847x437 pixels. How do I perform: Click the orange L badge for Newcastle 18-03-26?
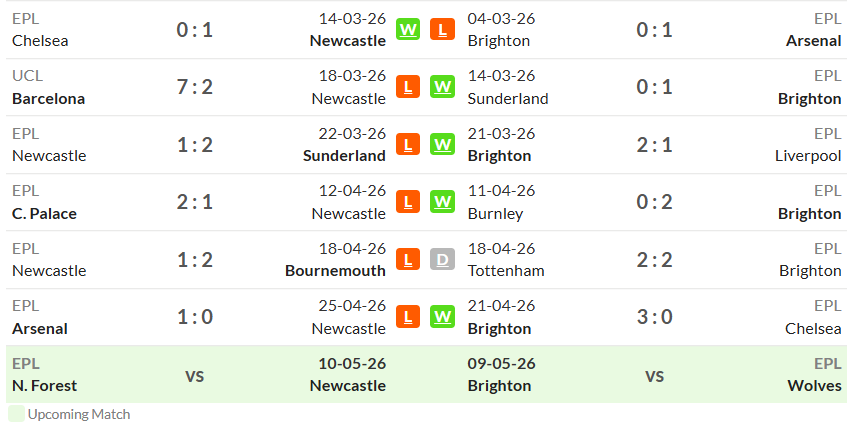(408, 86)
